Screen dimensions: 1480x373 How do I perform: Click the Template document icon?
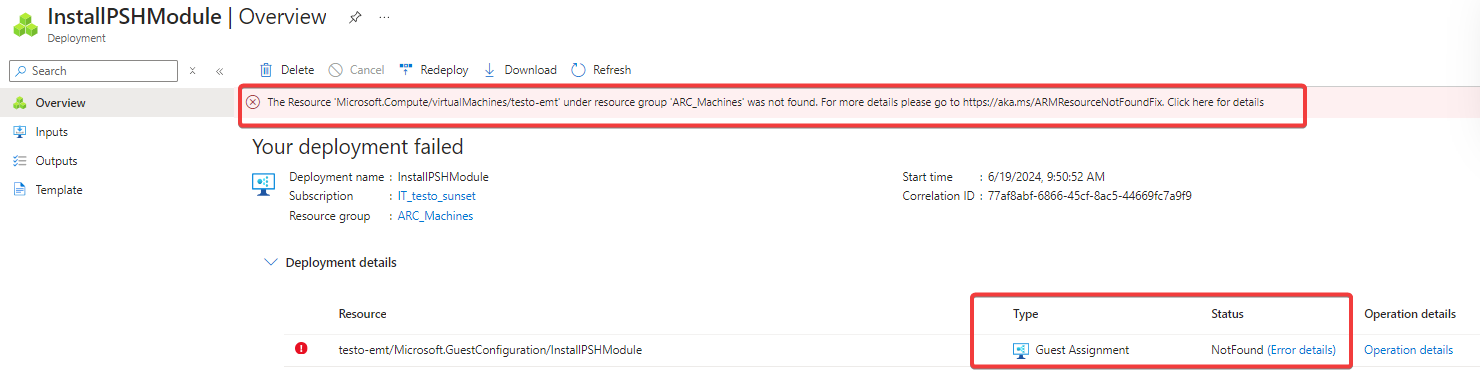coord(19,190)
